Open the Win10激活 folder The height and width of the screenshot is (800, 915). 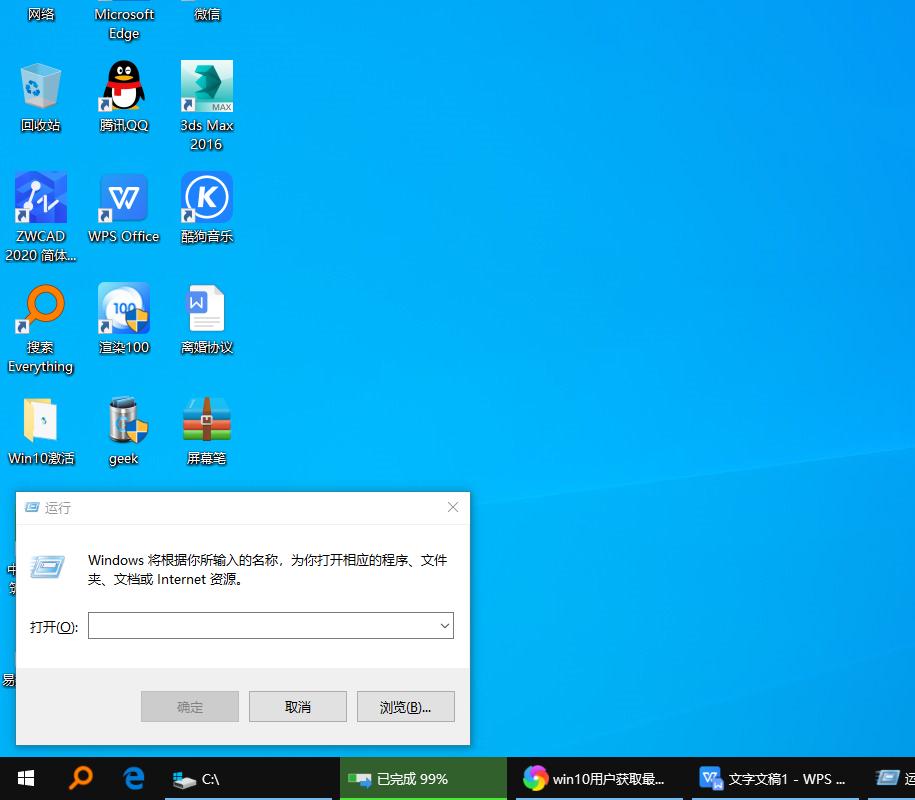click(40, 420)
